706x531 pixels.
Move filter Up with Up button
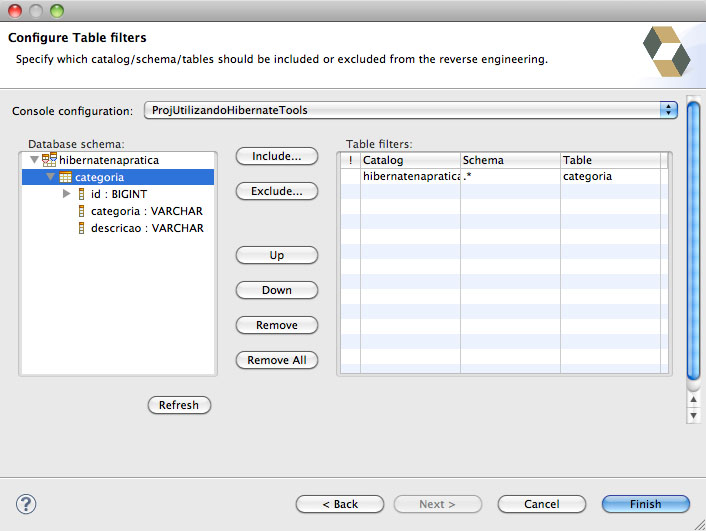(x=277, y=255)
